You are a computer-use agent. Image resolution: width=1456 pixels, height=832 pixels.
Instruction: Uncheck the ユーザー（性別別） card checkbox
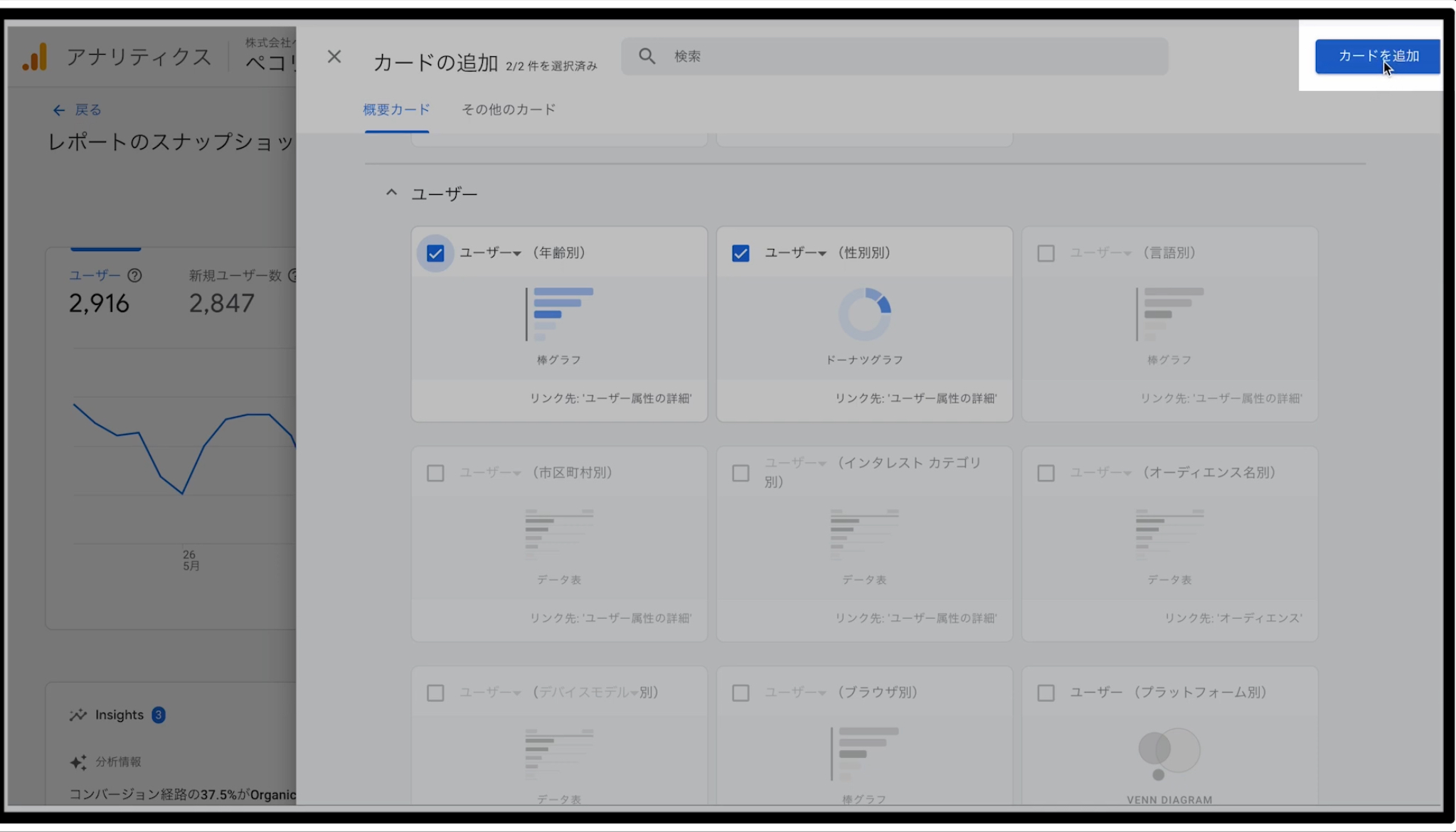click(x=740, y=253)
